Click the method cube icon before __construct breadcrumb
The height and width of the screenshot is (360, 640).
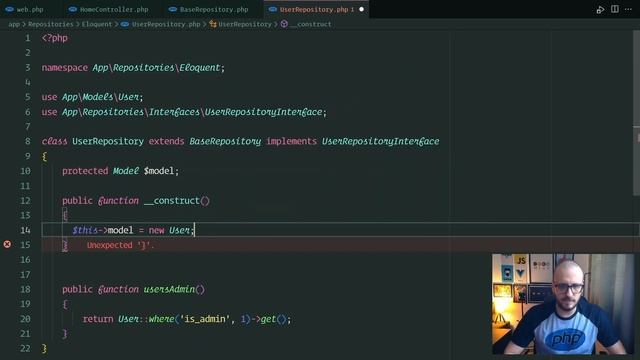[284, 24]
